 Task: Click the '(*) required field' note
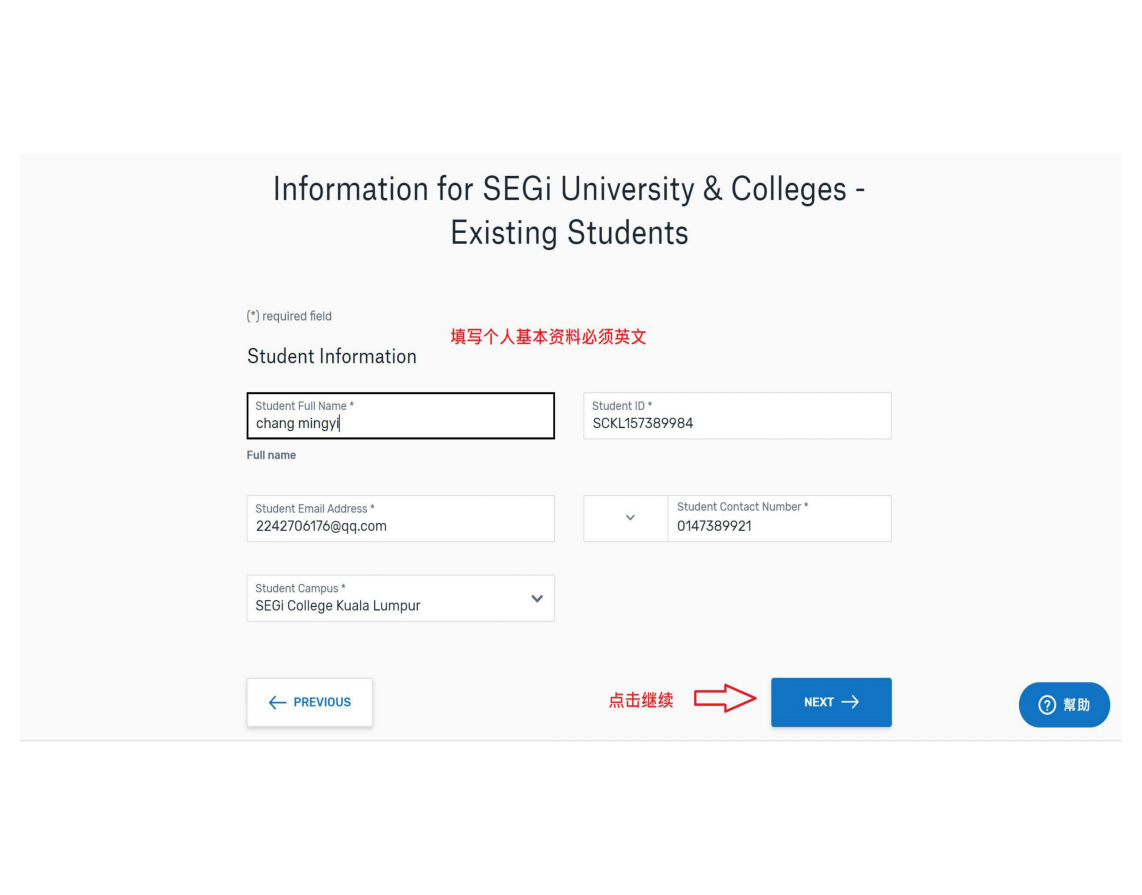pyautogui.click(x=289, y=316)
